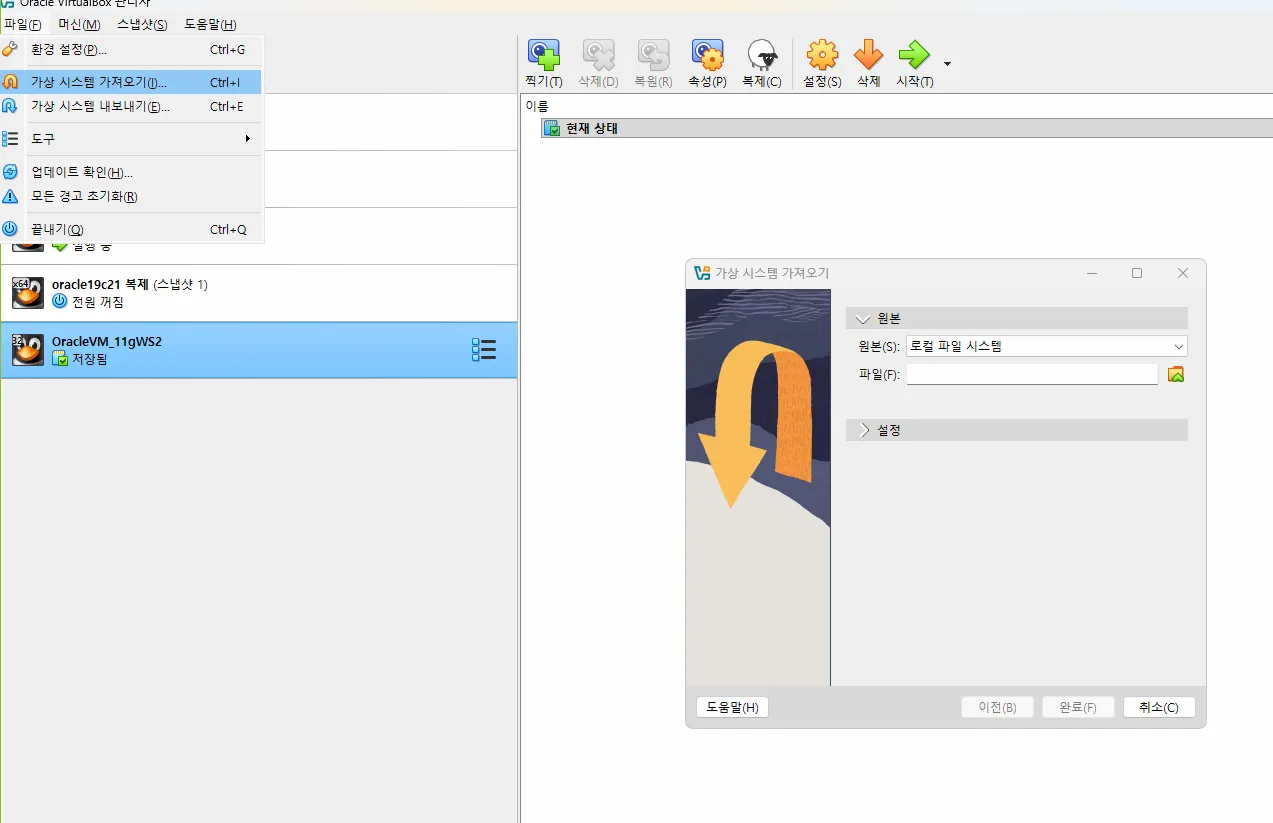Open machine Settings (설정) gear icon
1273x823 pixels.
pyautogui.click(x=822, y=55)
